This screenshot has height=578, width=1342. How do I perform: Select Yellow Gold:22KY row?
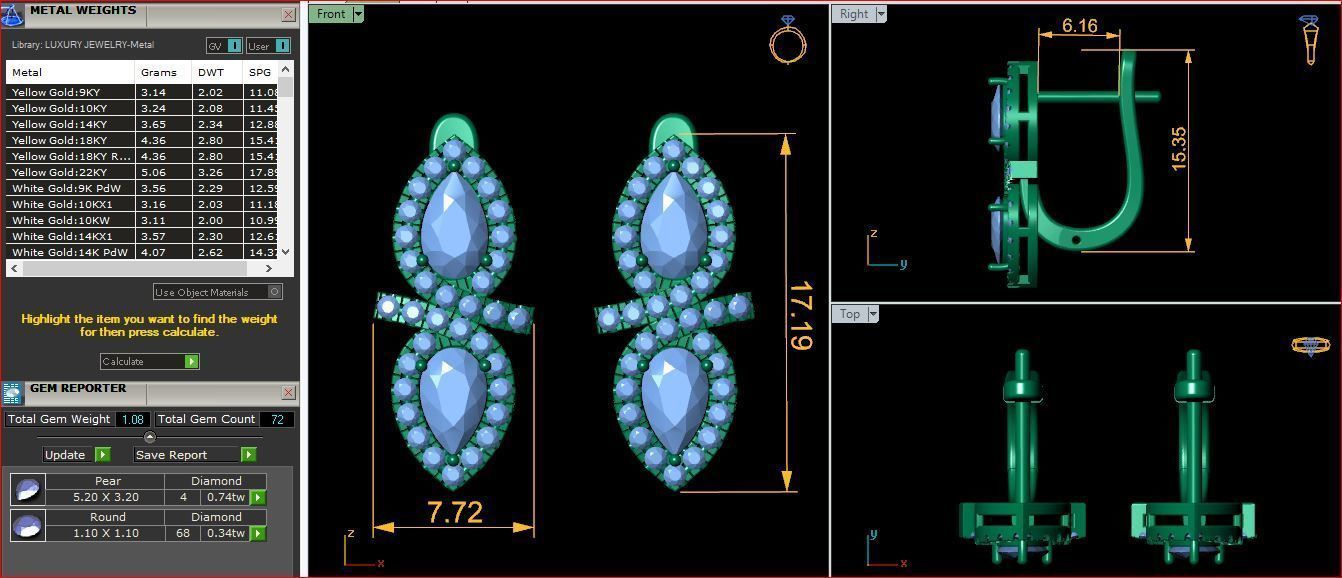(x=142, y=172)
